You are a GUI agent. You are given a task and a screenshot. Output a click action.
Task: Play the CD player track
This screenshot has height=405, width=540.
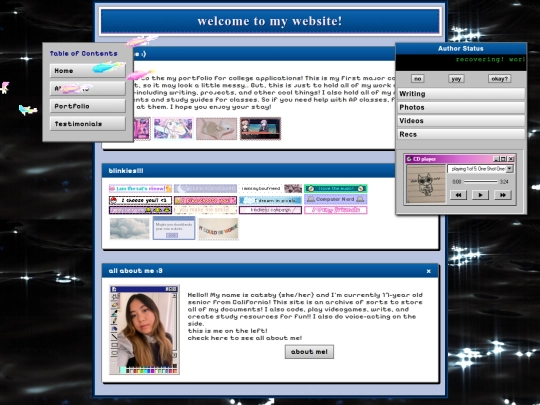click(x=480, y=195)
